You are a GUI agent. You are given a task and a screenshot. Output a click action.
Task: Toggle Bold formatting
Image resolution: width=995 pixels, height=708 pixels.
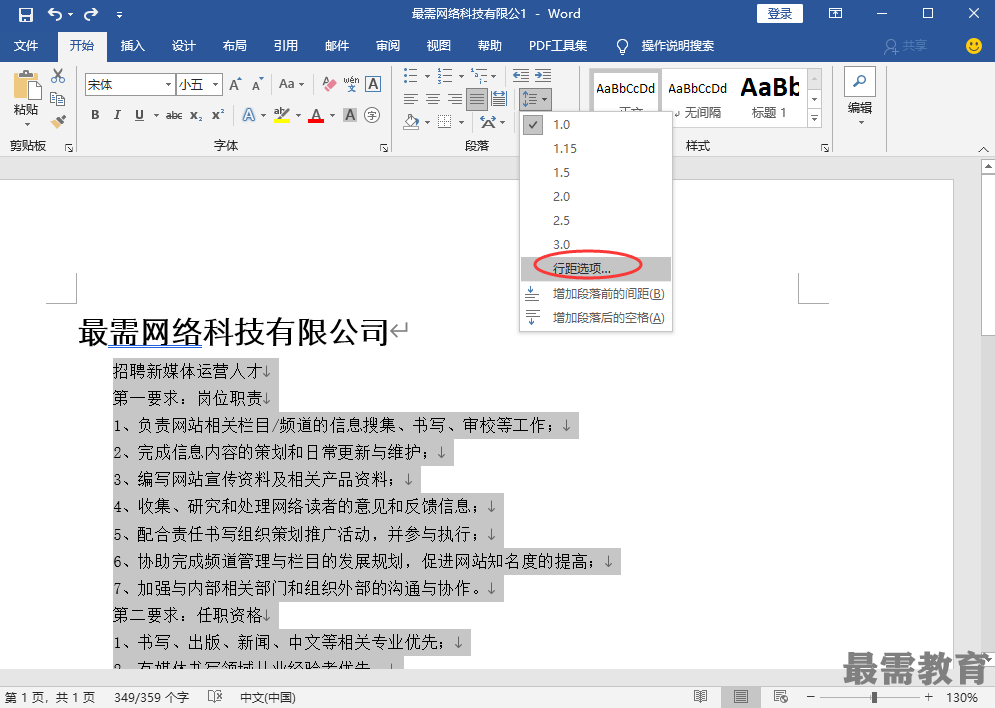(x=95, y=115)
